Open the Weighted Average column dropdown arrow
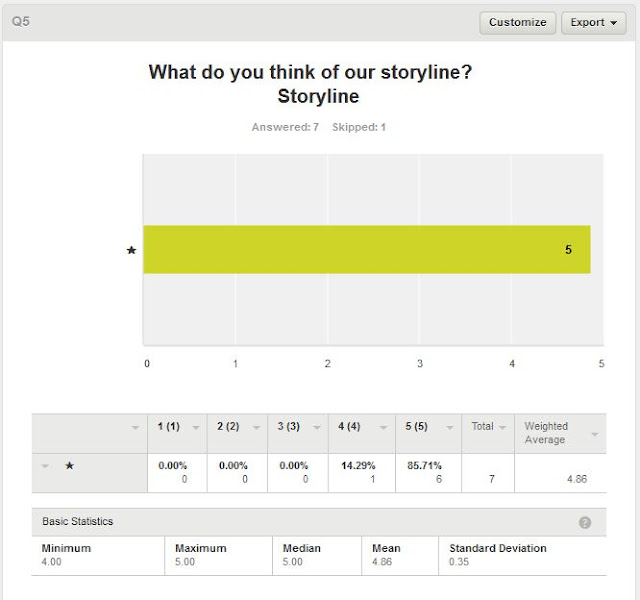 pos(595,434)
